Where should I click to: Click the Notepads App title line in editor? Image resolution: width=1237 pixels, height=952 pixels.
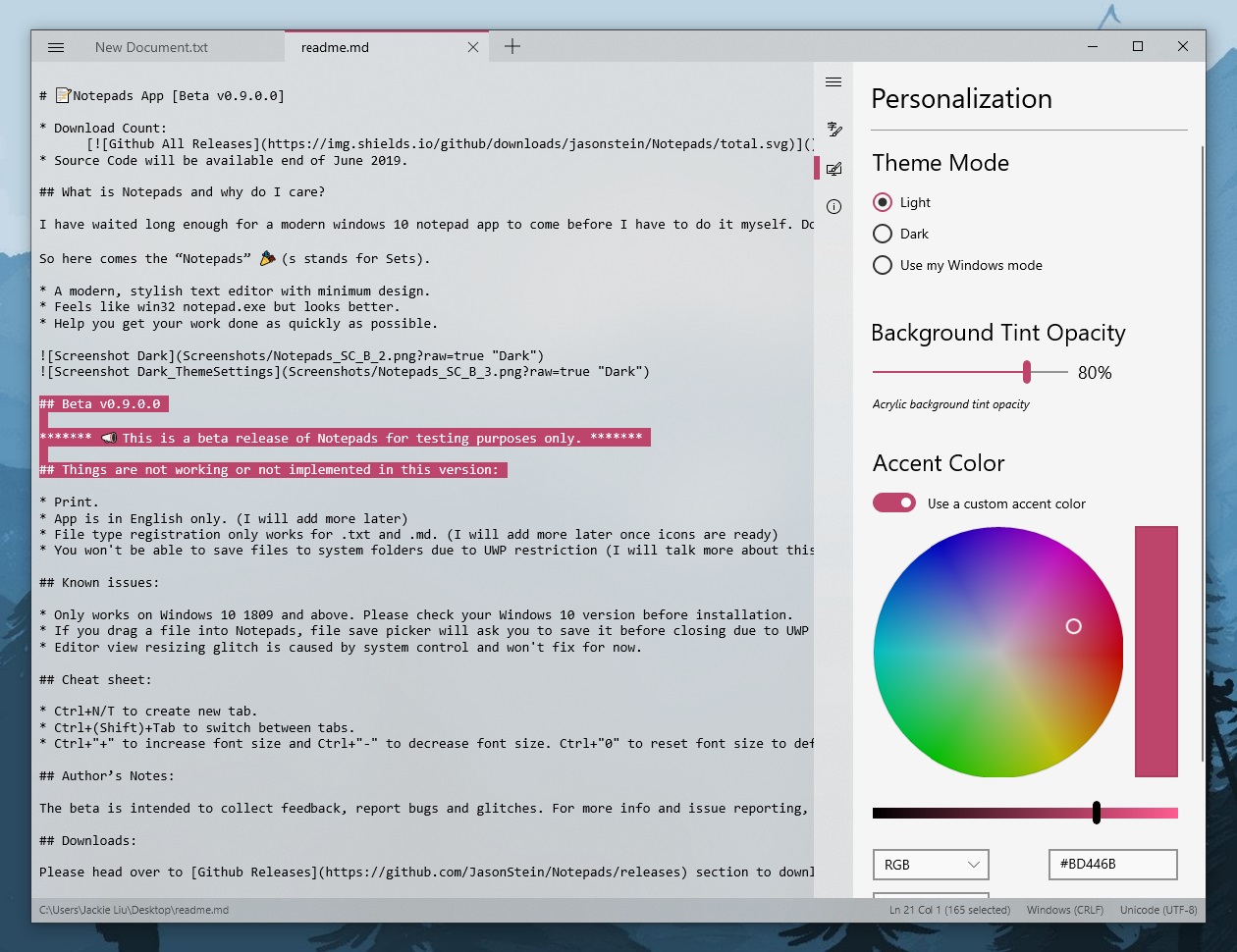pyautogui.click(x=162, y=96)
